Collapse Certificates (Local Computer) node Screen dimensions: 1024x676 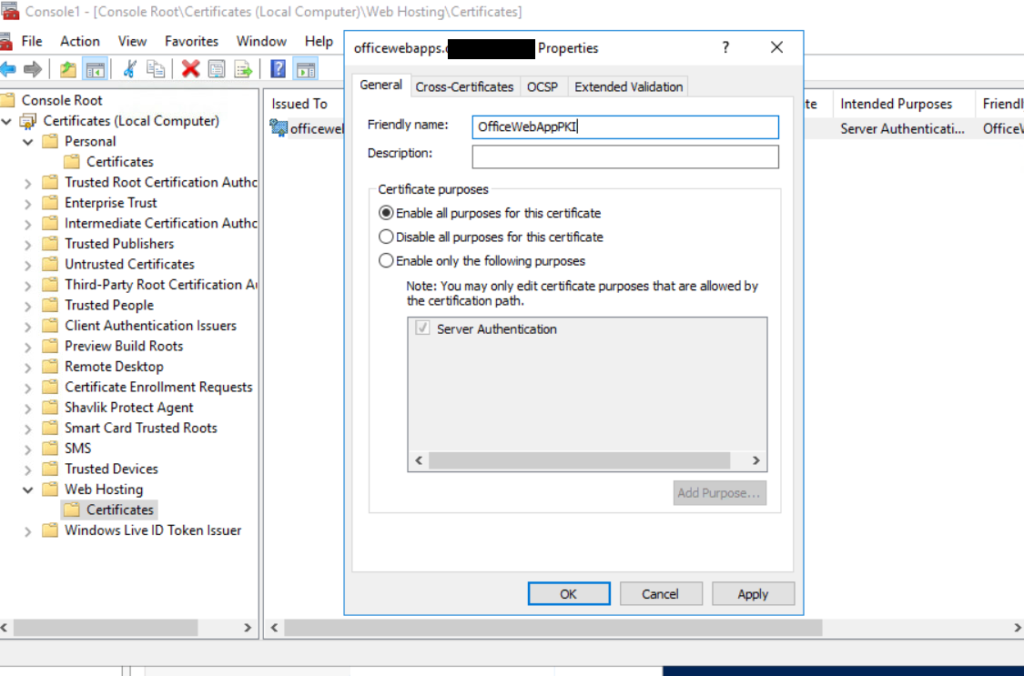[x=7, y=121]
